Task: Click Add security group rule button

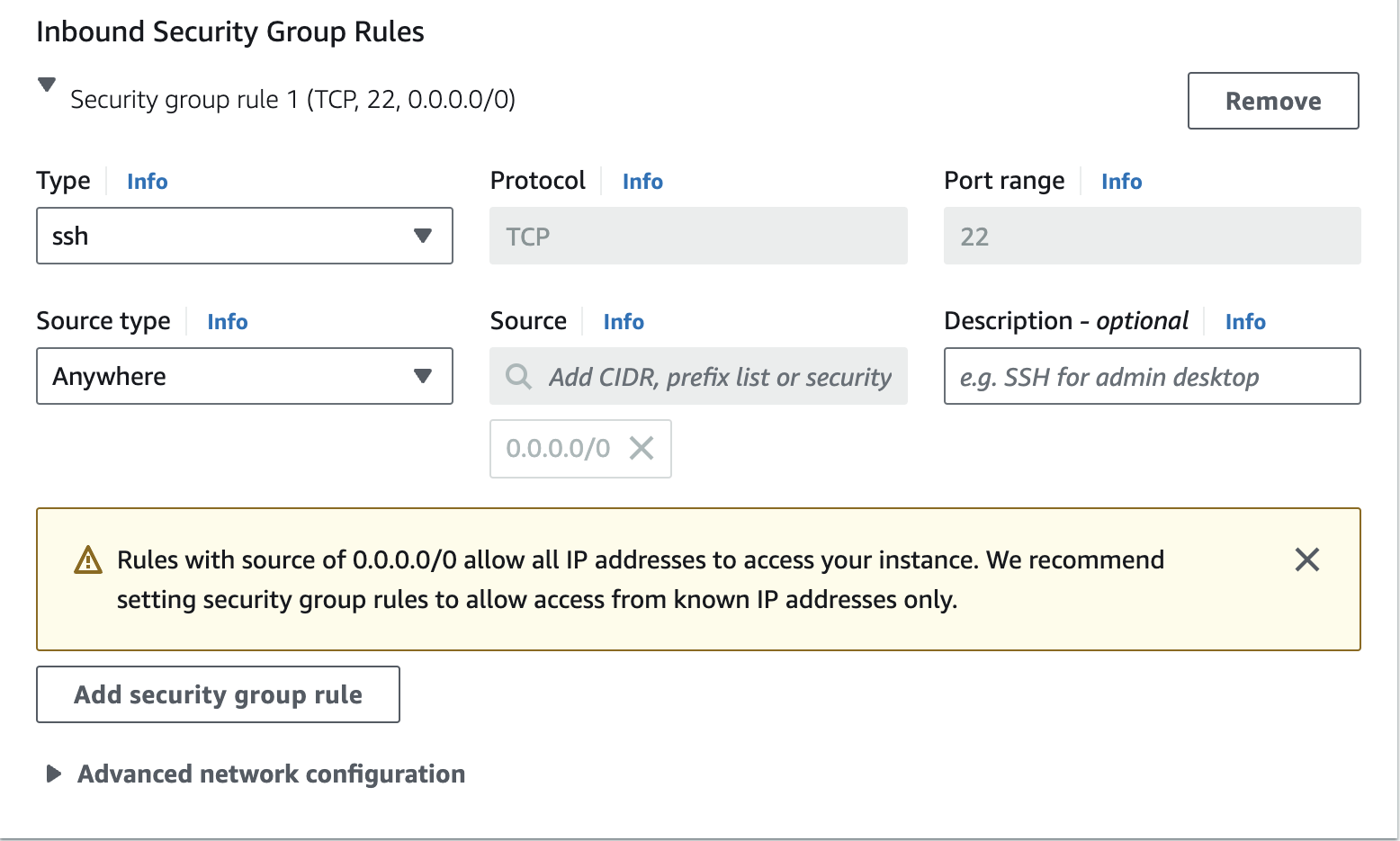Action: 218,694
